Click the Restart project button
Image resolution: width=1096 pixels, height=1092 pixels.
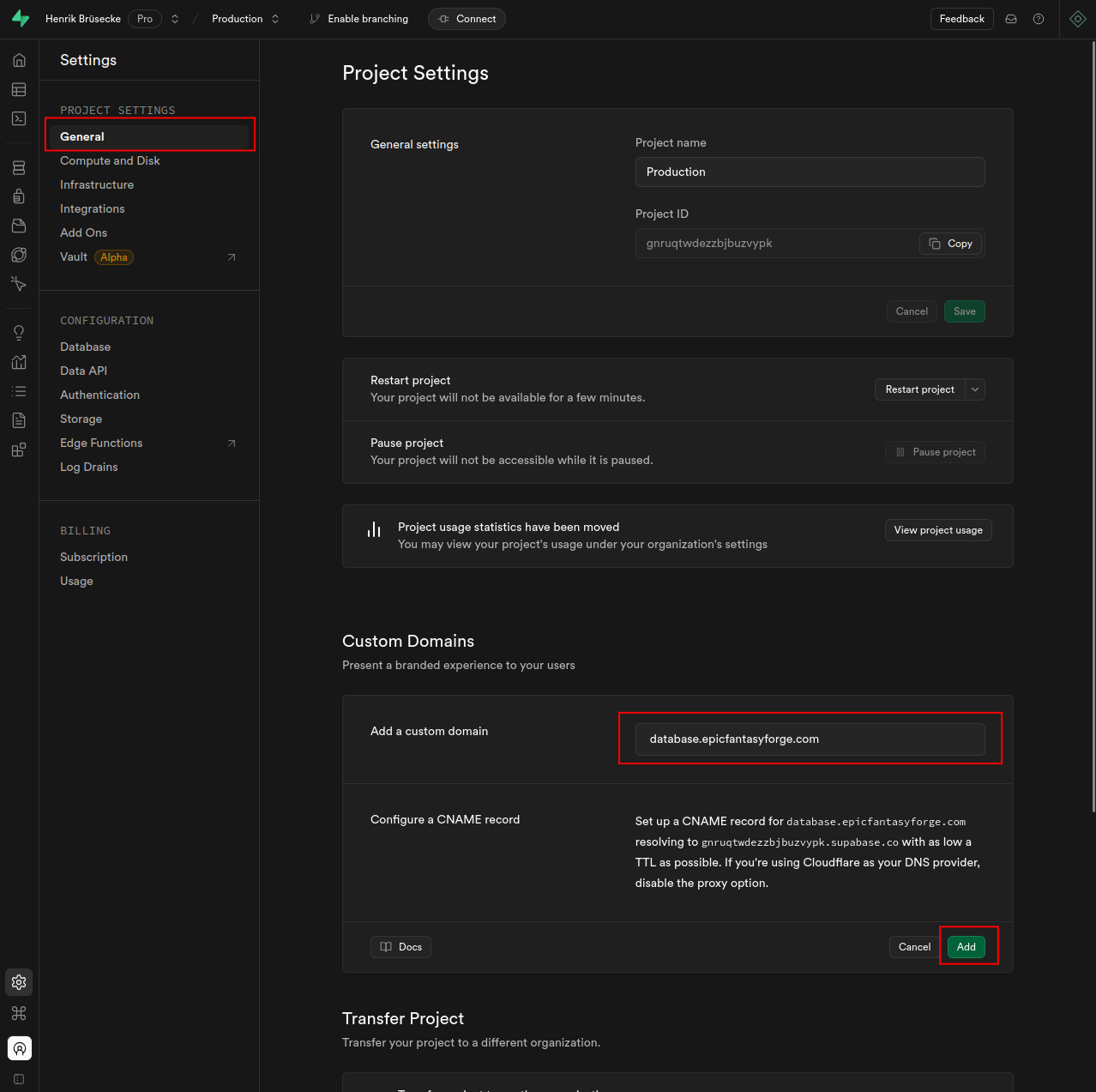(x=920, y=389)
